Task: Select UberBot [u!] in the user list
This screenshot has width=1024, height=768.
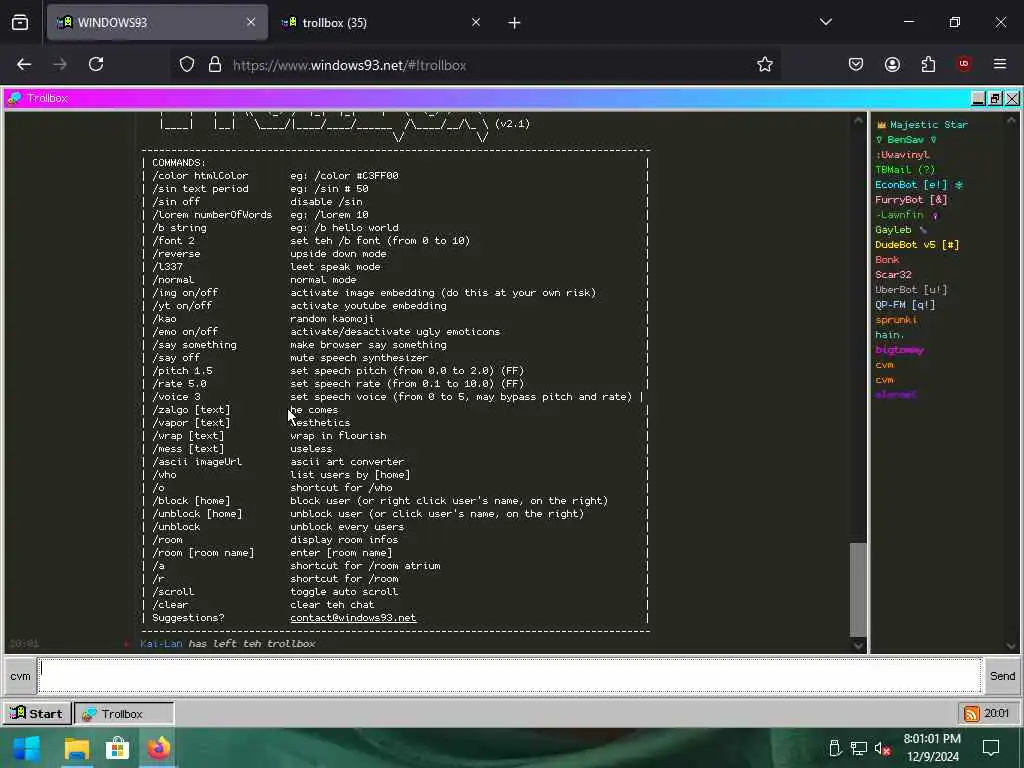Action: tap(911, 290)
